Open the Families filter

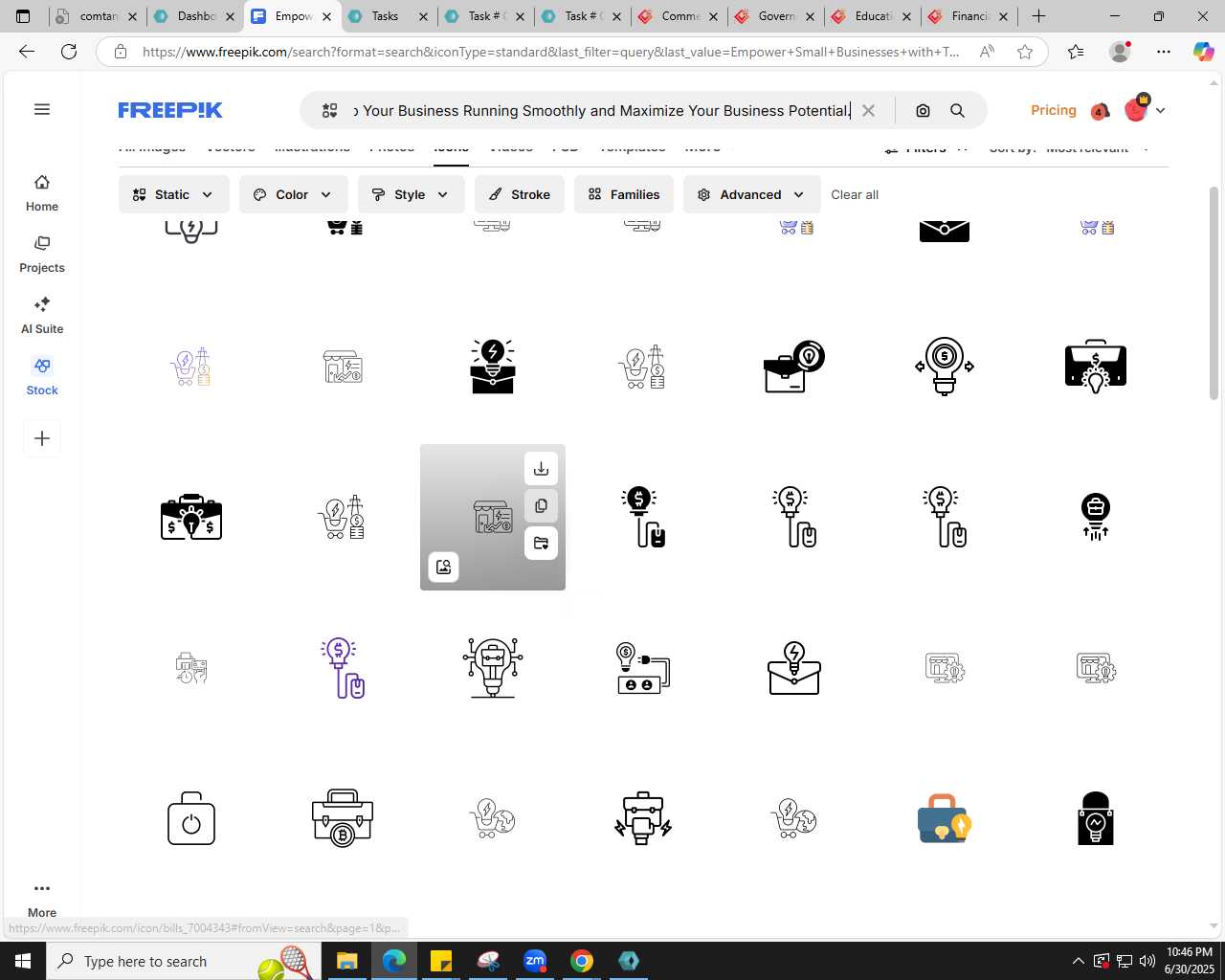[x=624, y=194]
